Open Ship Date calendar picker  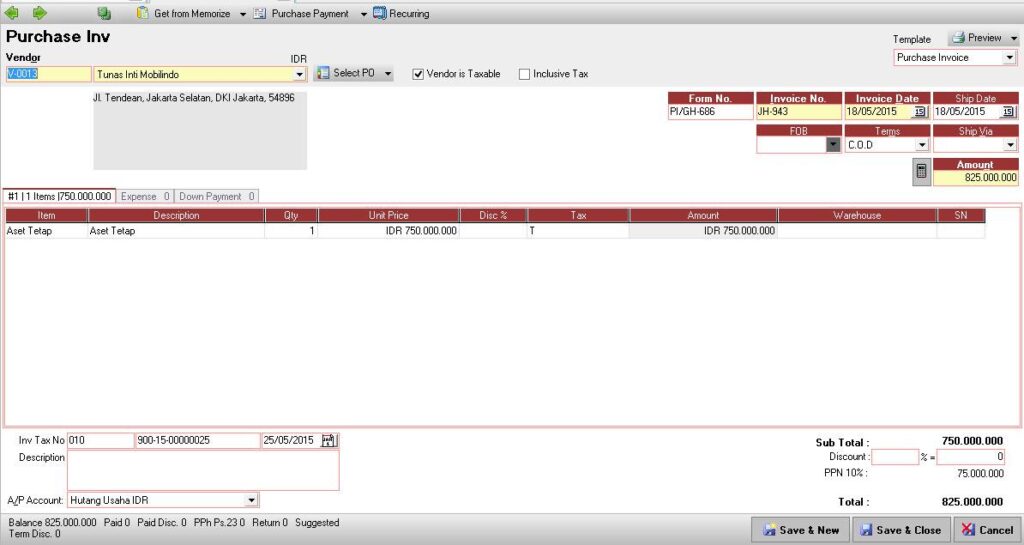tap(1008, 112)
